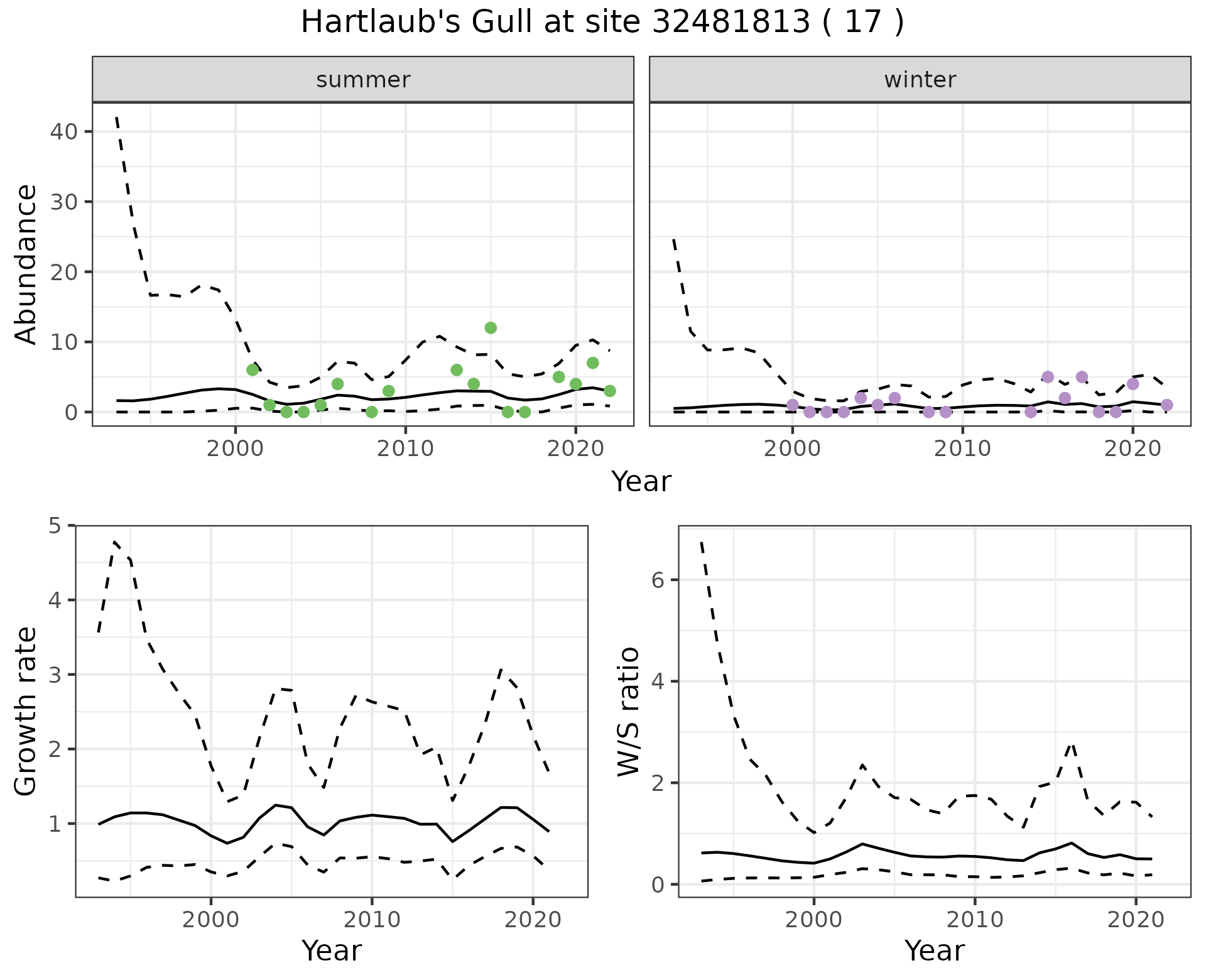
Task: Click the Growth rate y-axis label
Action: point(26,711)
